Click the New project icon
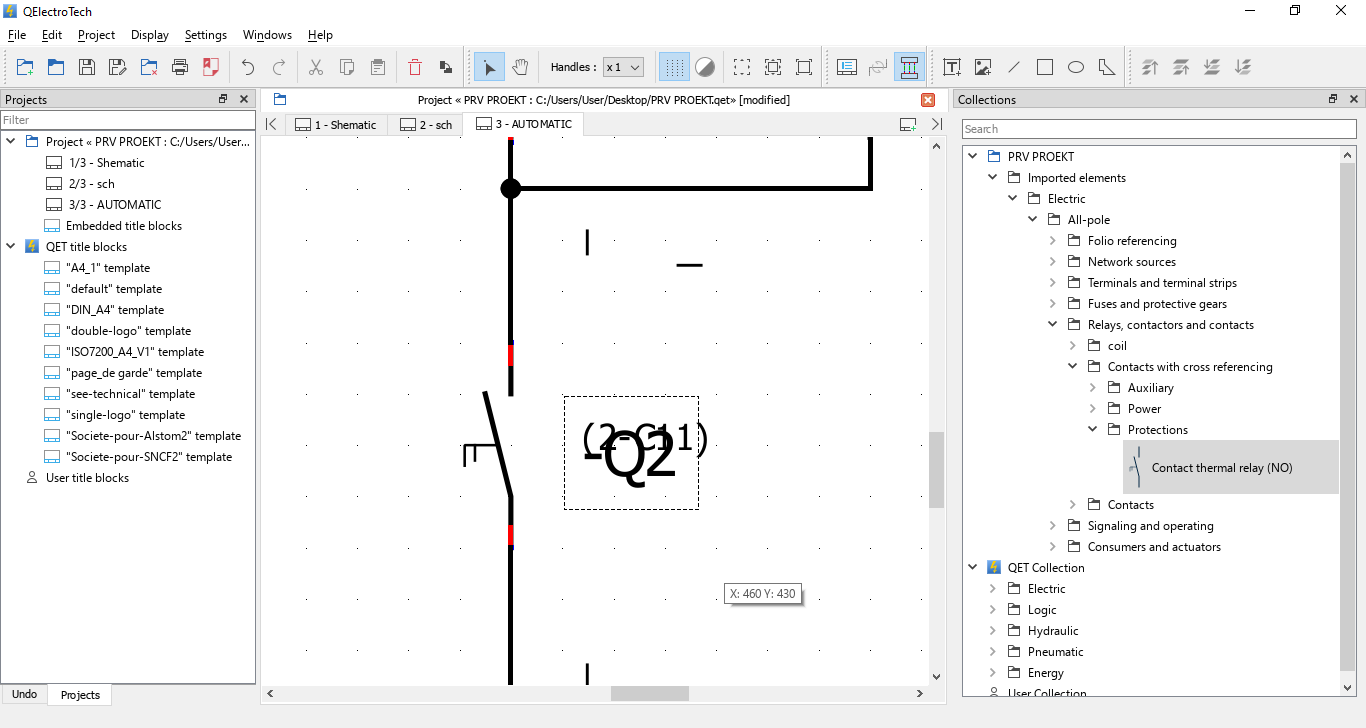The height and width of the screenshot is (728, 1366). point(25,67)
